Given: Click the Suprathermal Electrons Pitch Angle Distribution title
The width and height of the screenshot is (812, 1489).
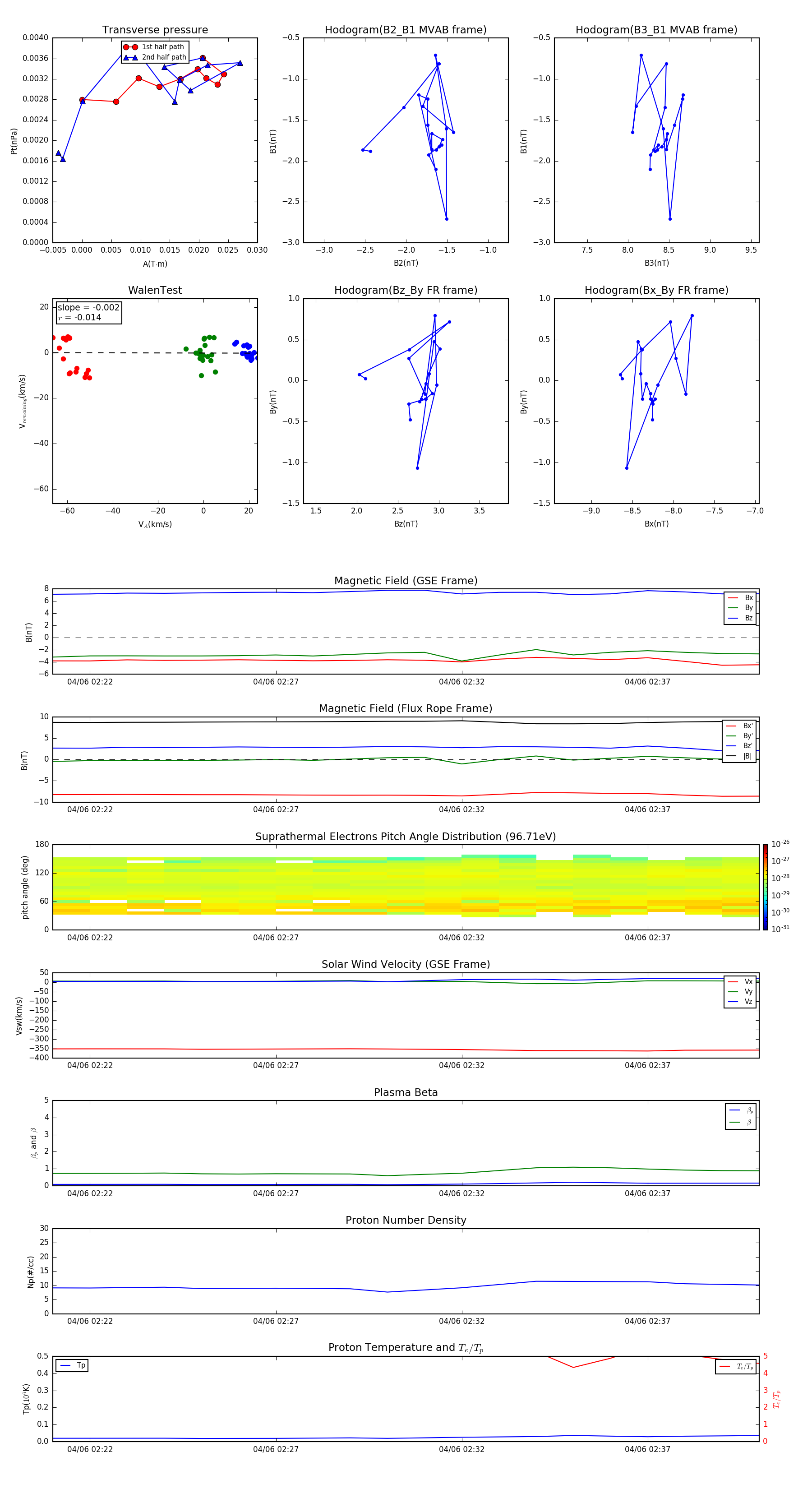Looking at the screenshot, I should click(405, 837).
